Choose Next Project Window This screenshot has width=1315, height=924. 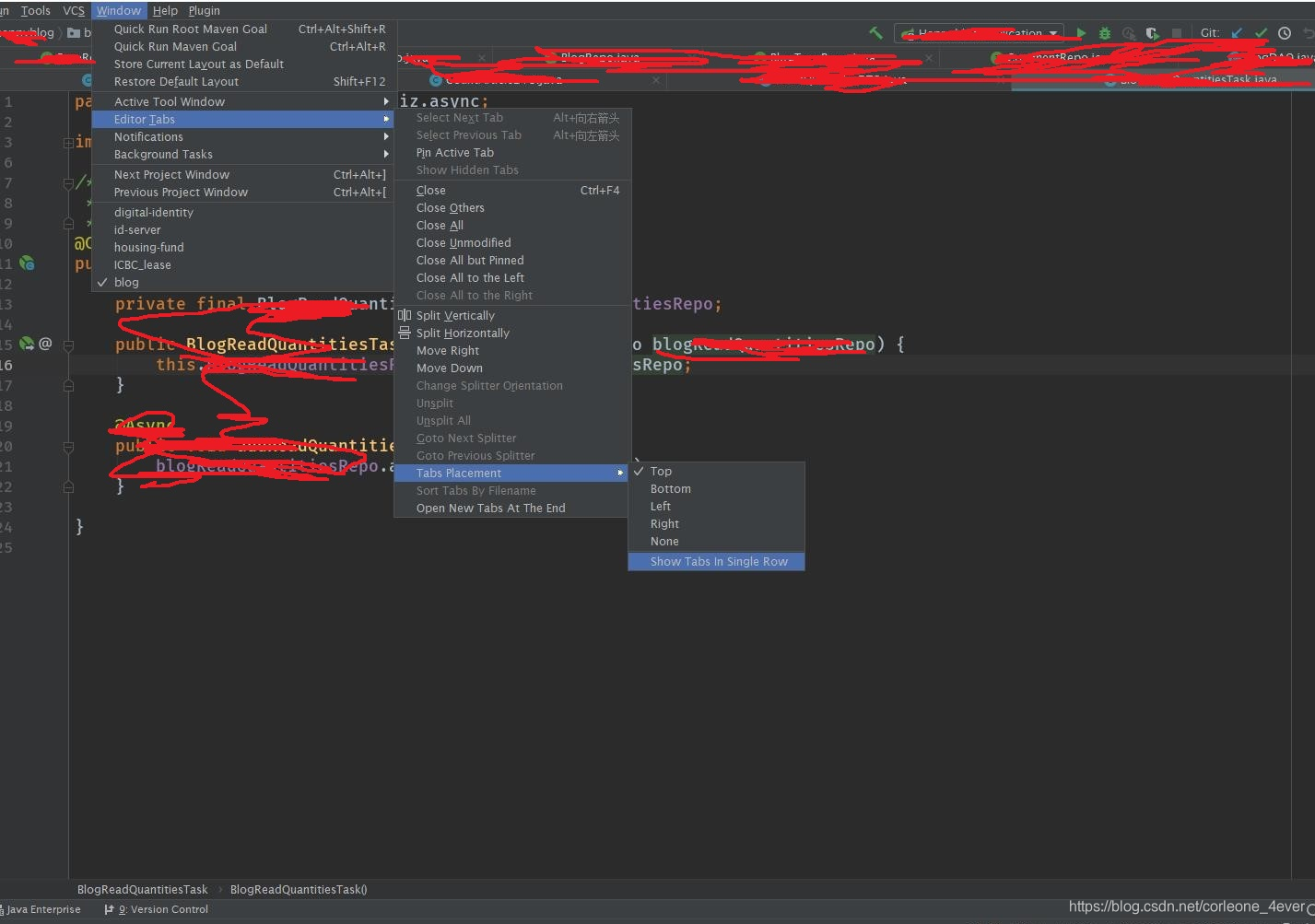coord(243,174)
